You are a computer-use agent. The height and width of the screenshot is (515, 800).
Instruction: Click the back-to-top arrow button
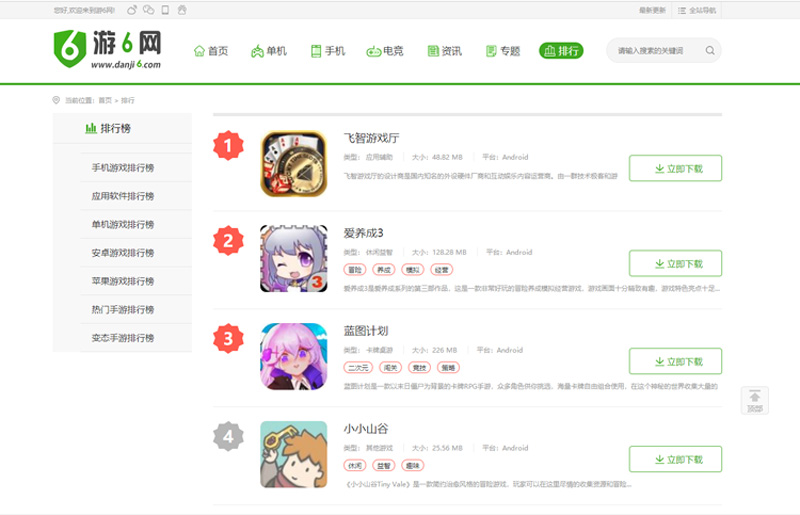pos(755,401)
